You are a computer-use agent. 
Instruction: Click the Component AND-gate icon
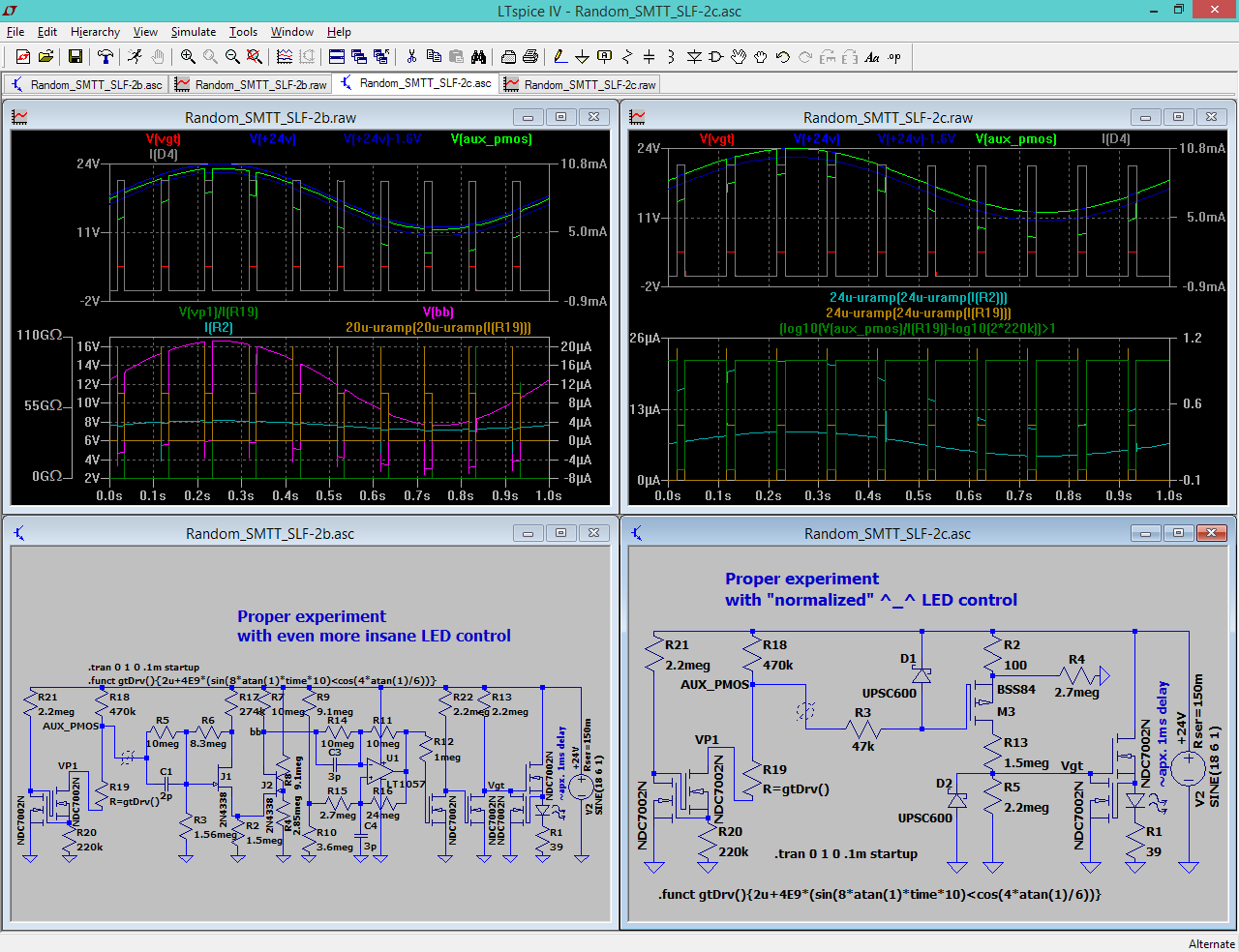point(716,57)
